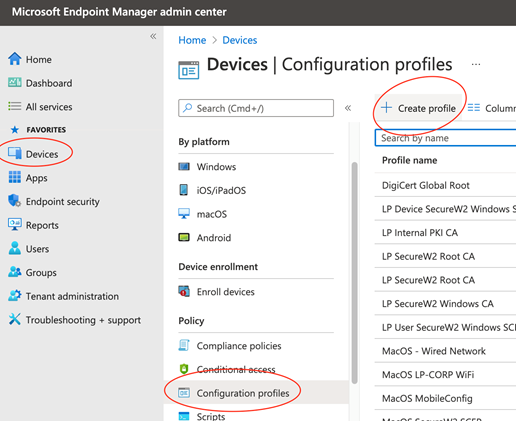Click the plus icon beside Create profile
This screenshot has height=421, width=516.
point(386,108)
